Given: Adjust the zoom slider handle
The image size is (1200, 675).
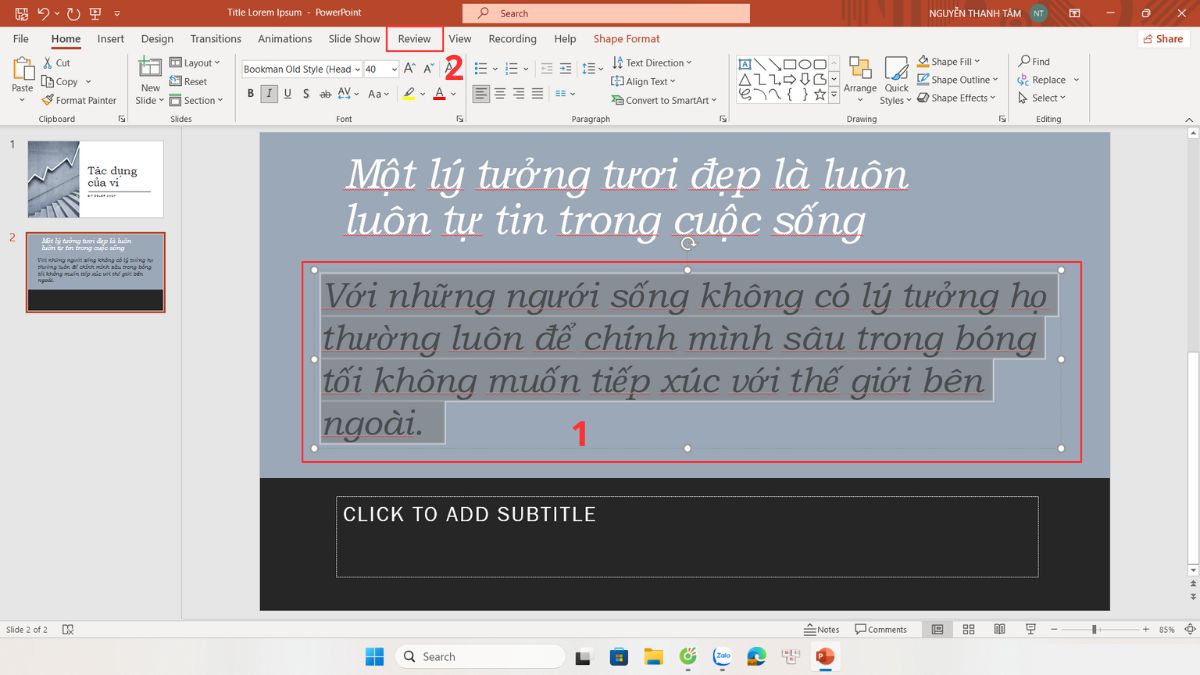Looking at the screenshot, I should coord(1095,629).
